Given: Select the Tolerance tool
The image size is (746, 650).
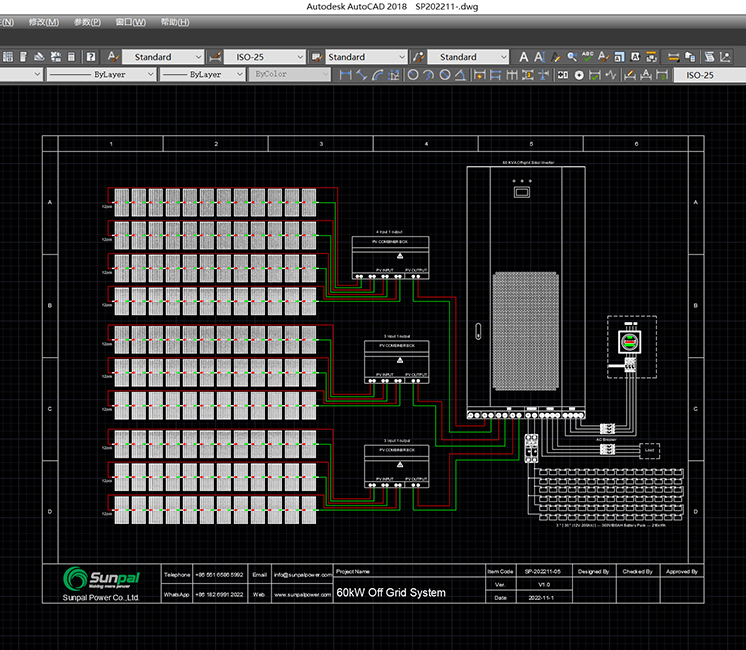Looking at the screenshot, I should [x=563, y=75].
